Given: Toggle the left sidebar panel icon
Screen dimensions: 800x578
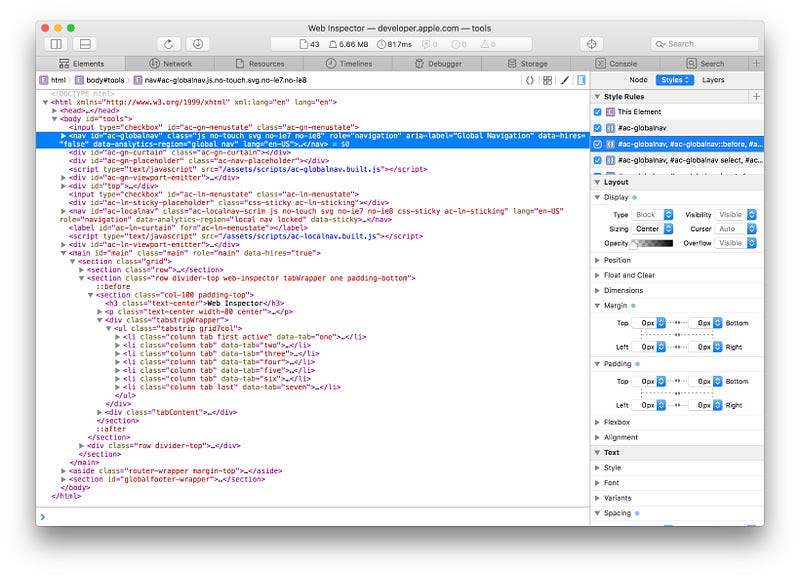Looking at the screenshot, I should pyautogui.click(x=56, y=44).
